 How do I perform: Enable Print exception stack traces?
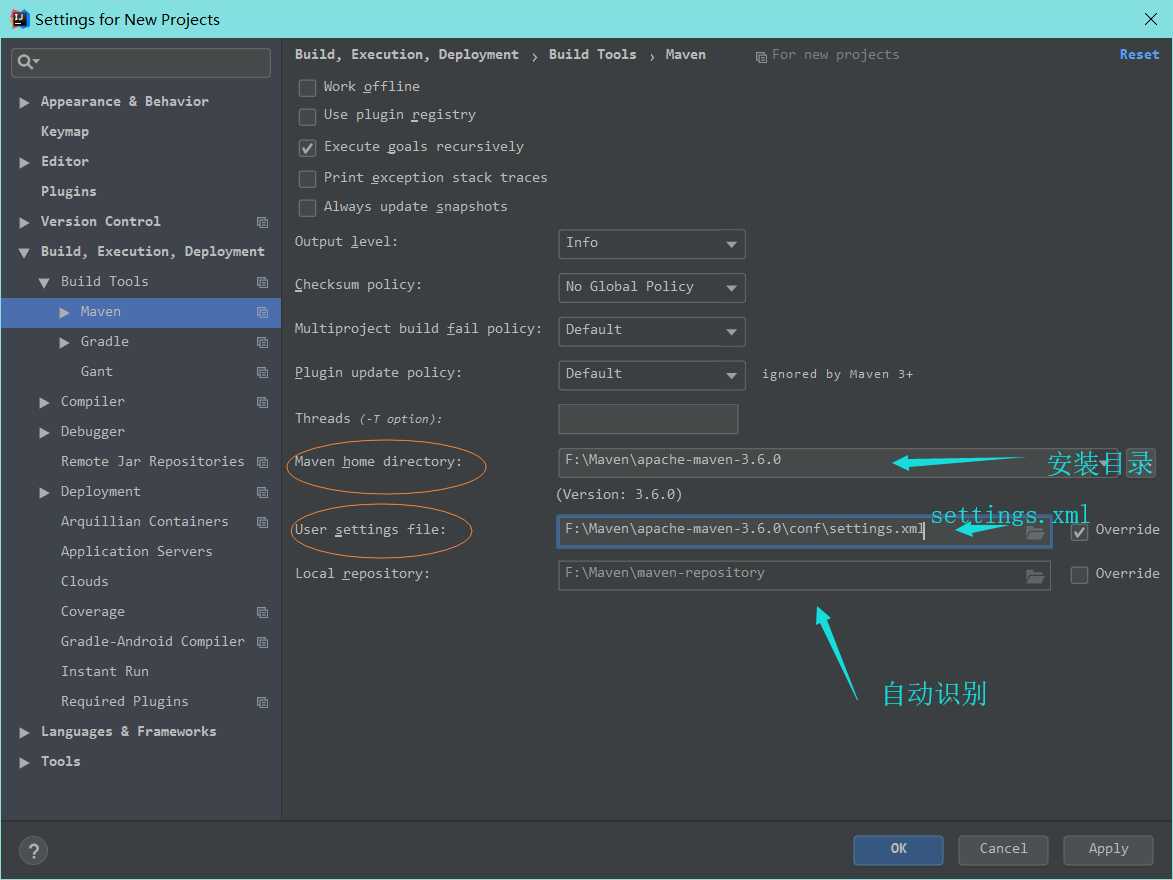[x=307, y=178]
